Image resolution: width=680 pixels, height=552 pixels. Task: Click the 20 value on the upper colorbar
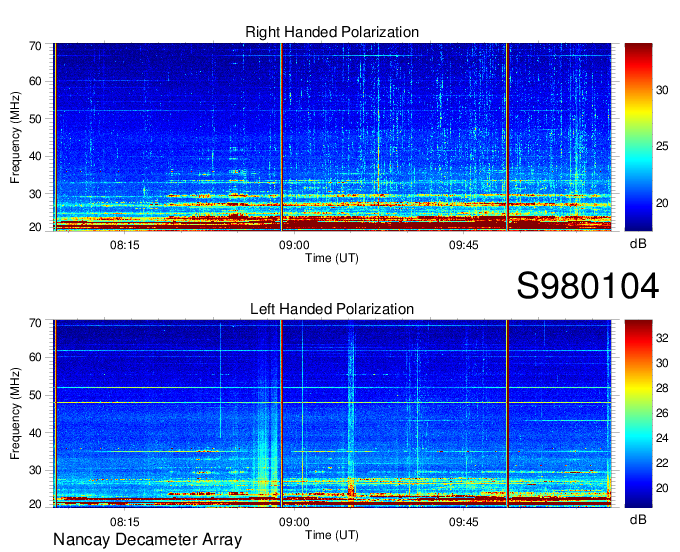(662, 203)
